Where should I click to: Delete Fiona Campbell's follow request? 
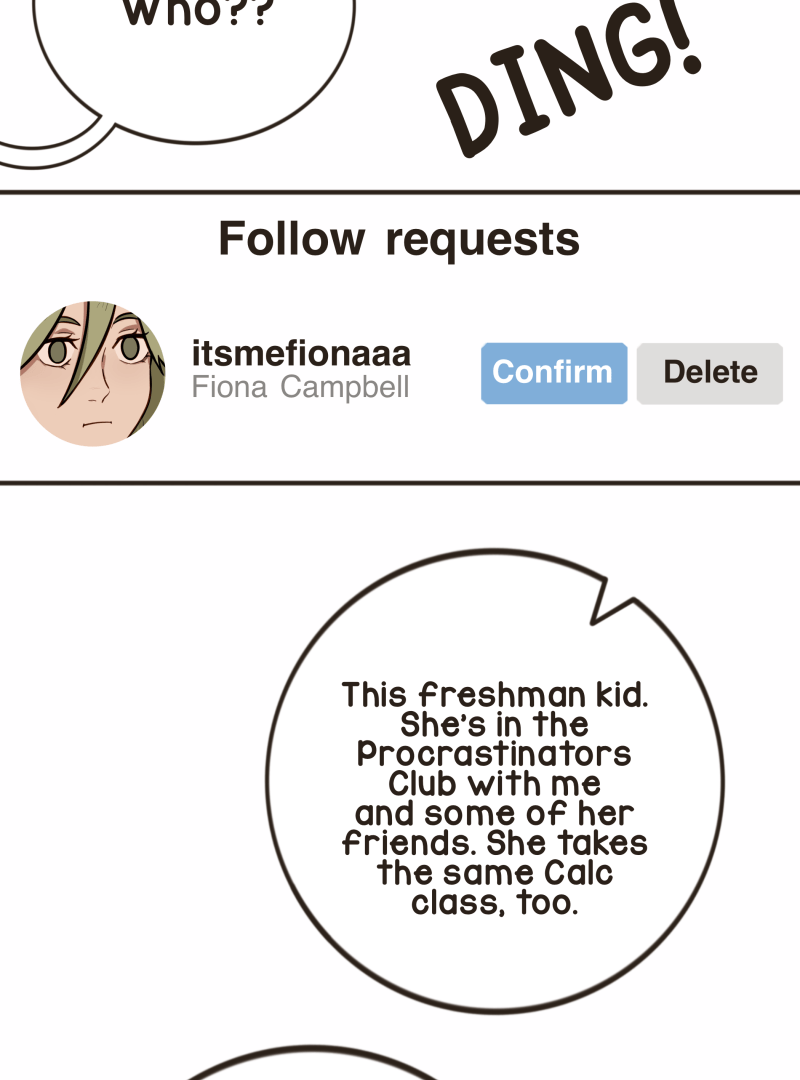(710, 373)
